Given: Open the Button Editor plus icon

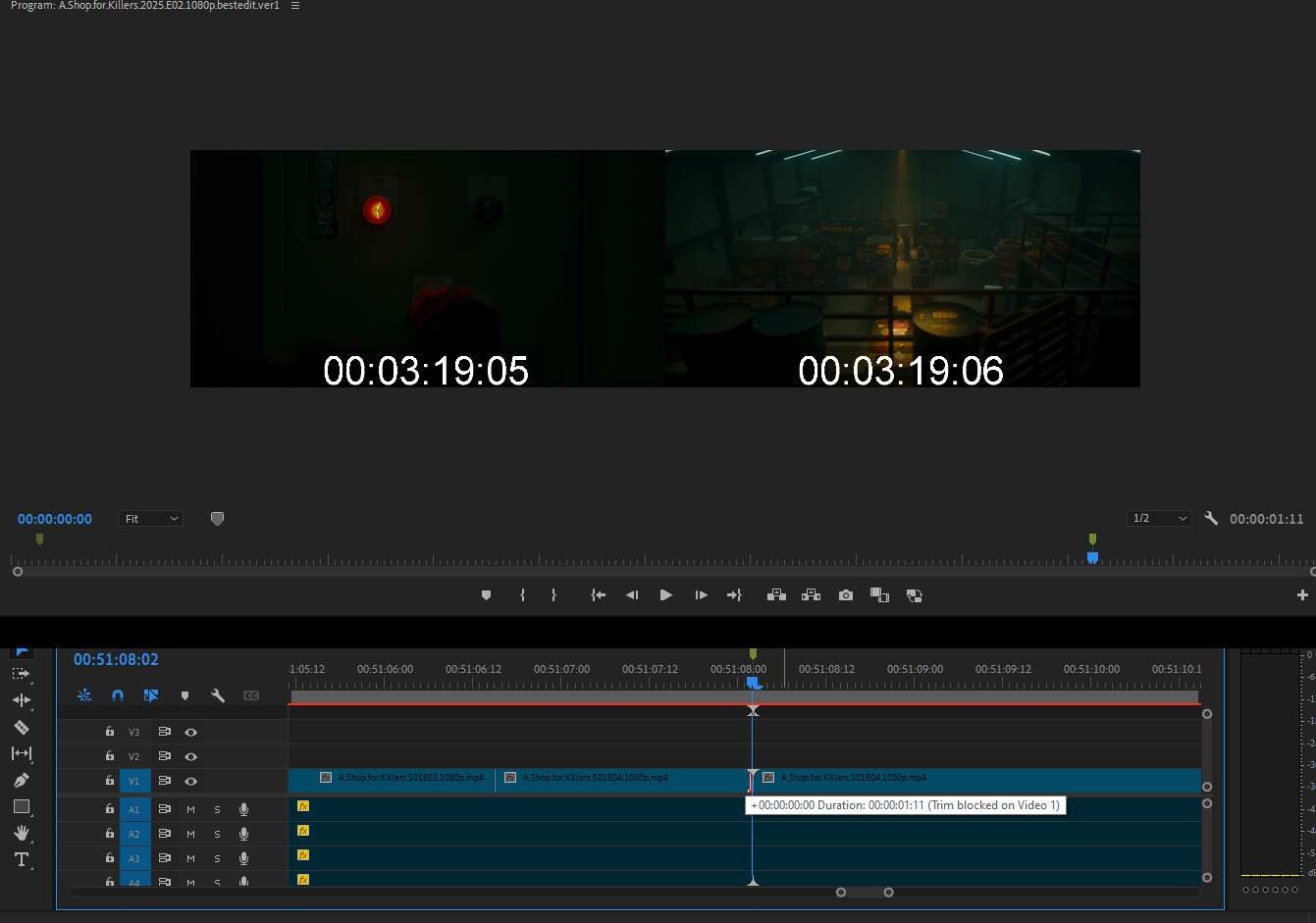Looking at the screenshot, I should (x=1302, y=595).
